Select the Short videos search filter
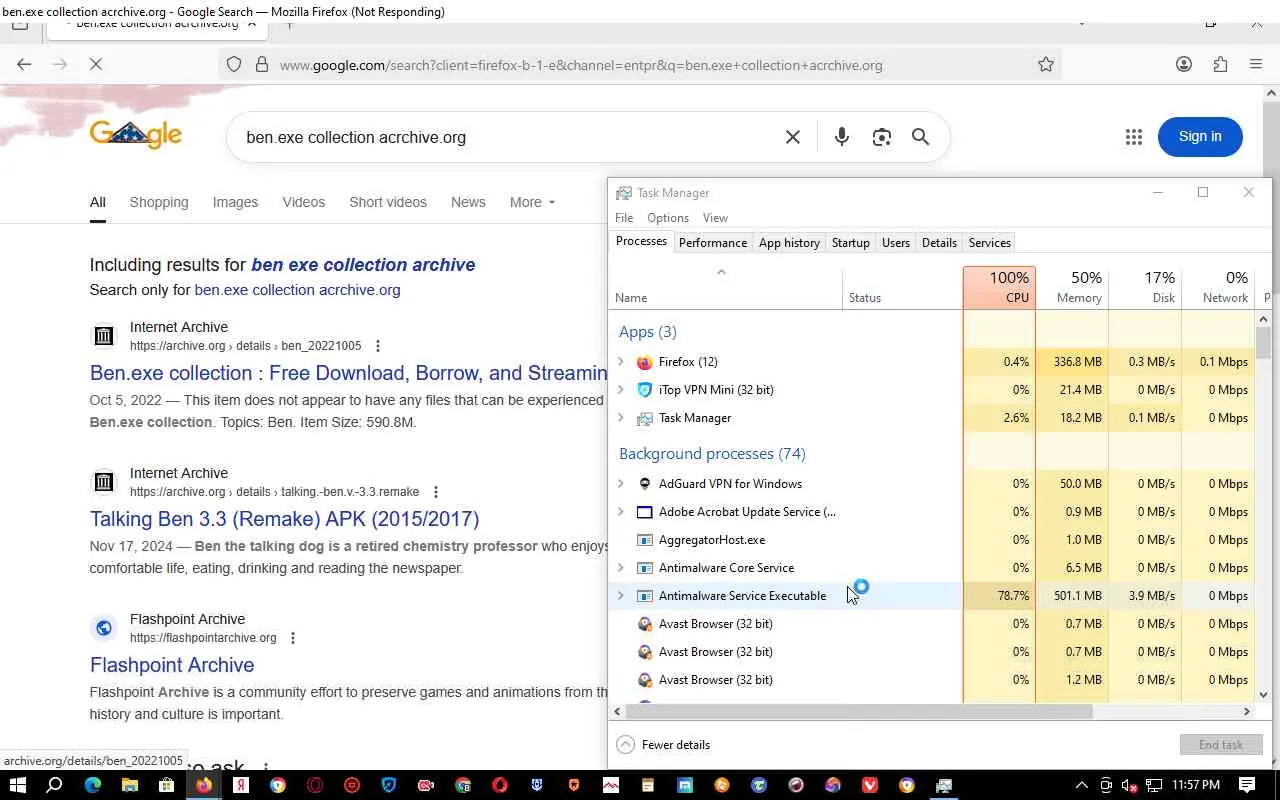 [388, 202]
